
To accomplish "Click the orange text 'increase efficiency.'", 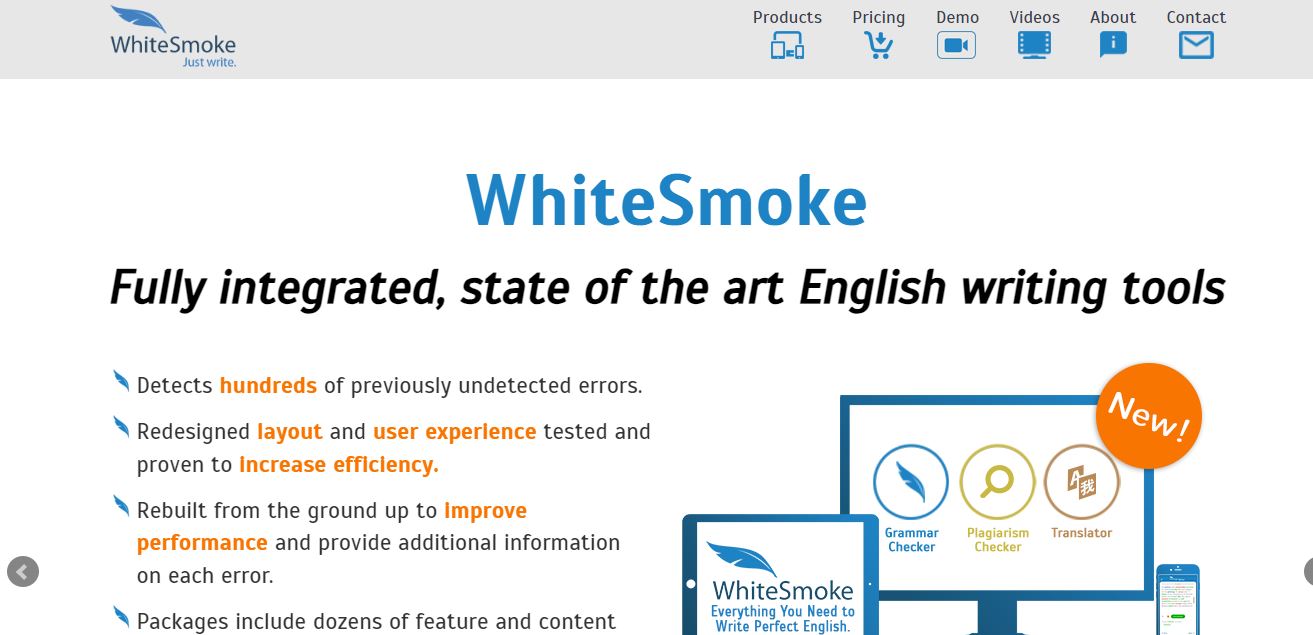I will pyautogui.click(x=339, y=465).
